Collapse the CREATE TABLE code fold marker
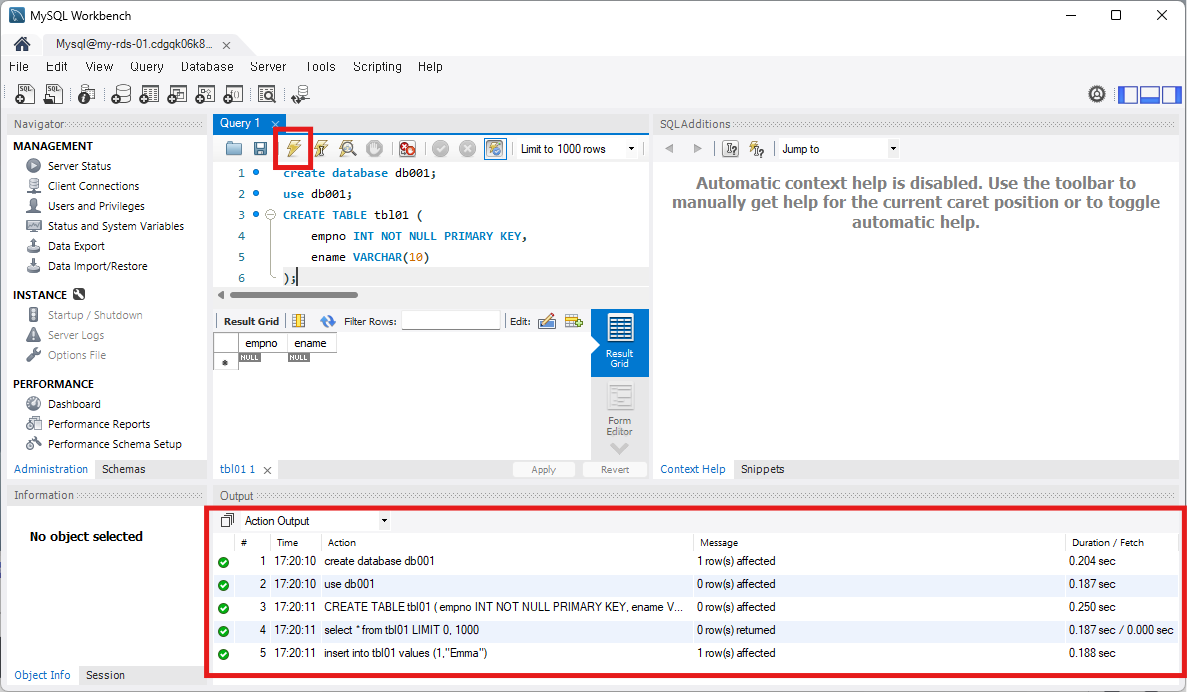 [270, 215]
